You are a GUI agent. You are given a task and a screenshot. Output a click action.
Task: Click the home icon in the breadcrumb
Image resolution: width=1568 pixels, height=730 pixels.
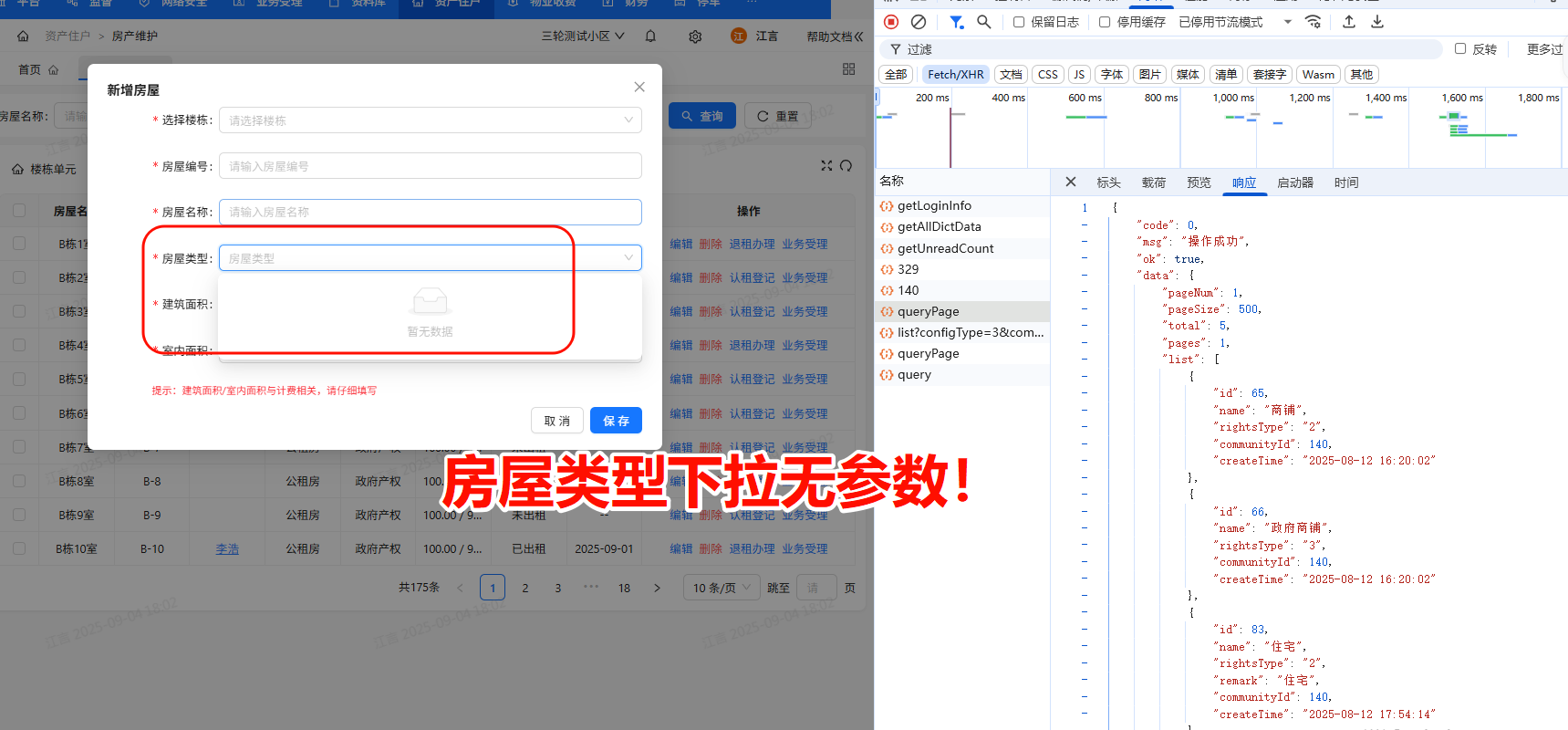[x=23, y=36]
